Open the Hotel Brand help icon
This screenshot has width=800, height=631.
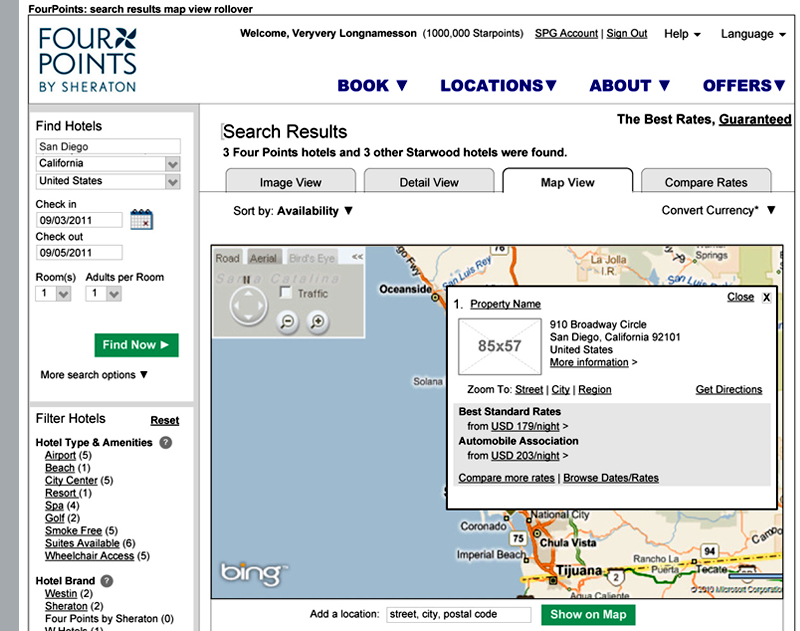(107, 580)
